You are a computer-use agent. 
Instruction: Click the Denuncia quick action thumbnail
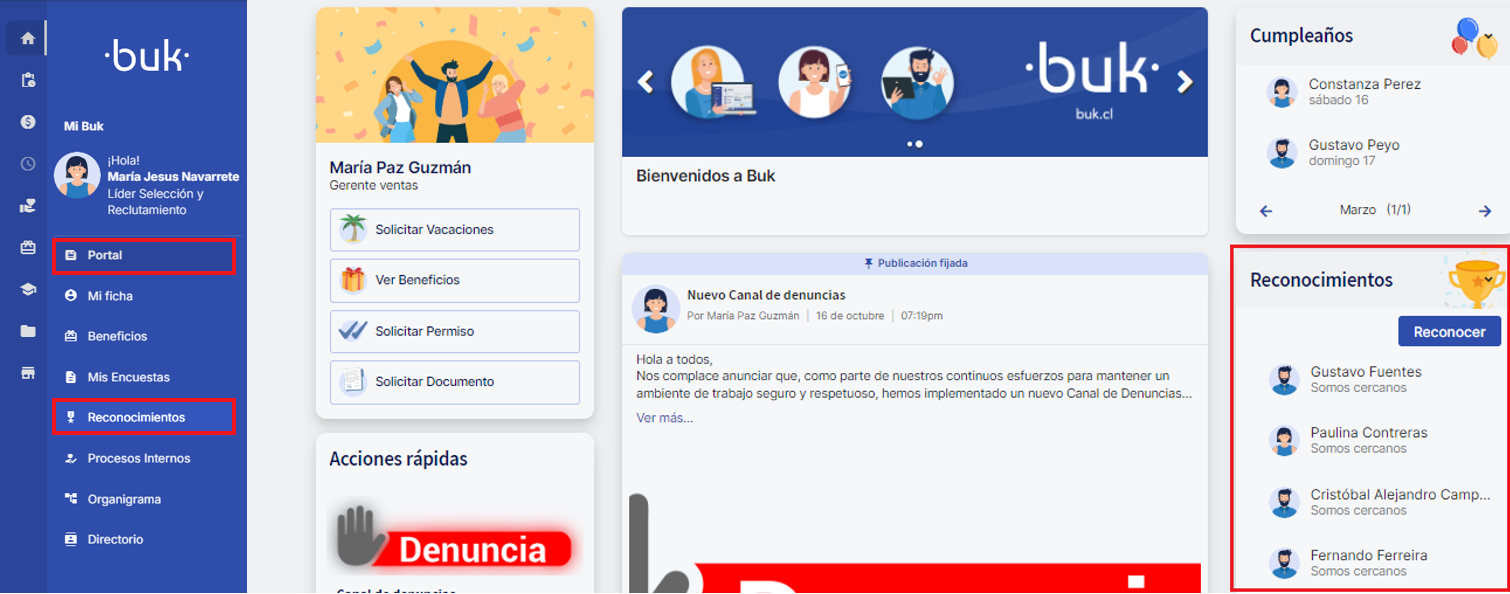click(455, 540)
